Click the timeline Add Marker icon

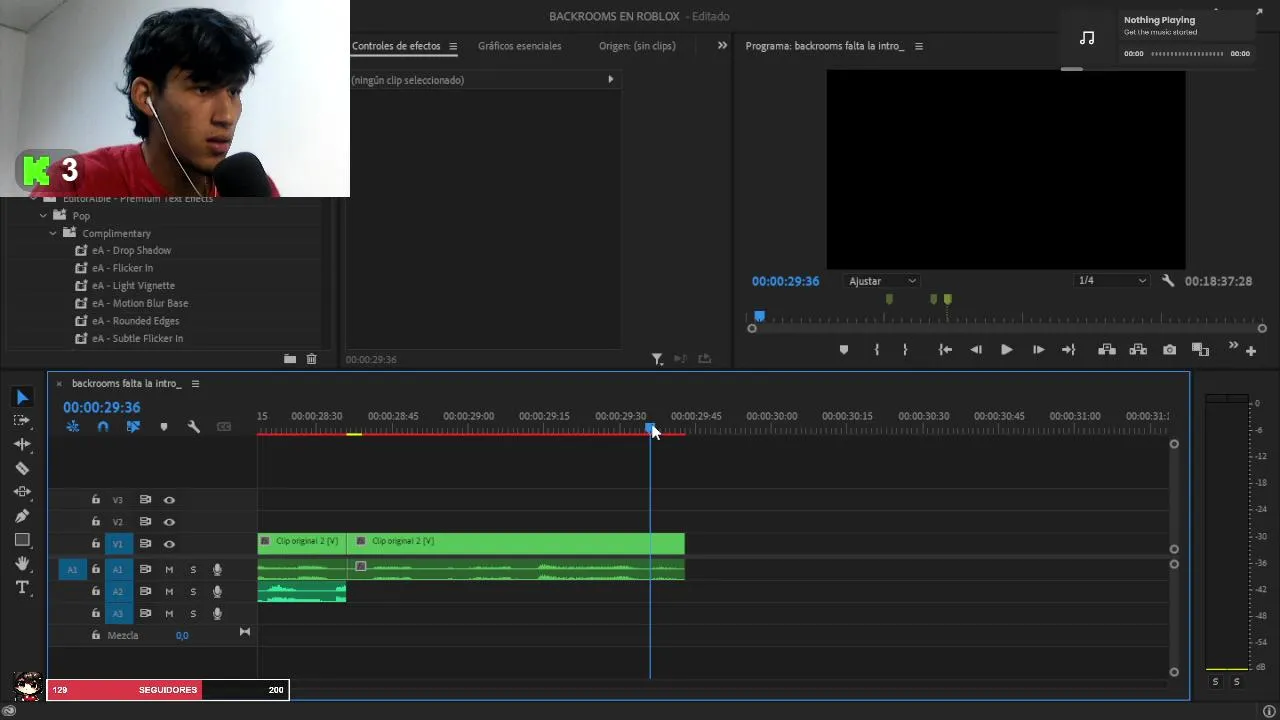coord(164,427)
